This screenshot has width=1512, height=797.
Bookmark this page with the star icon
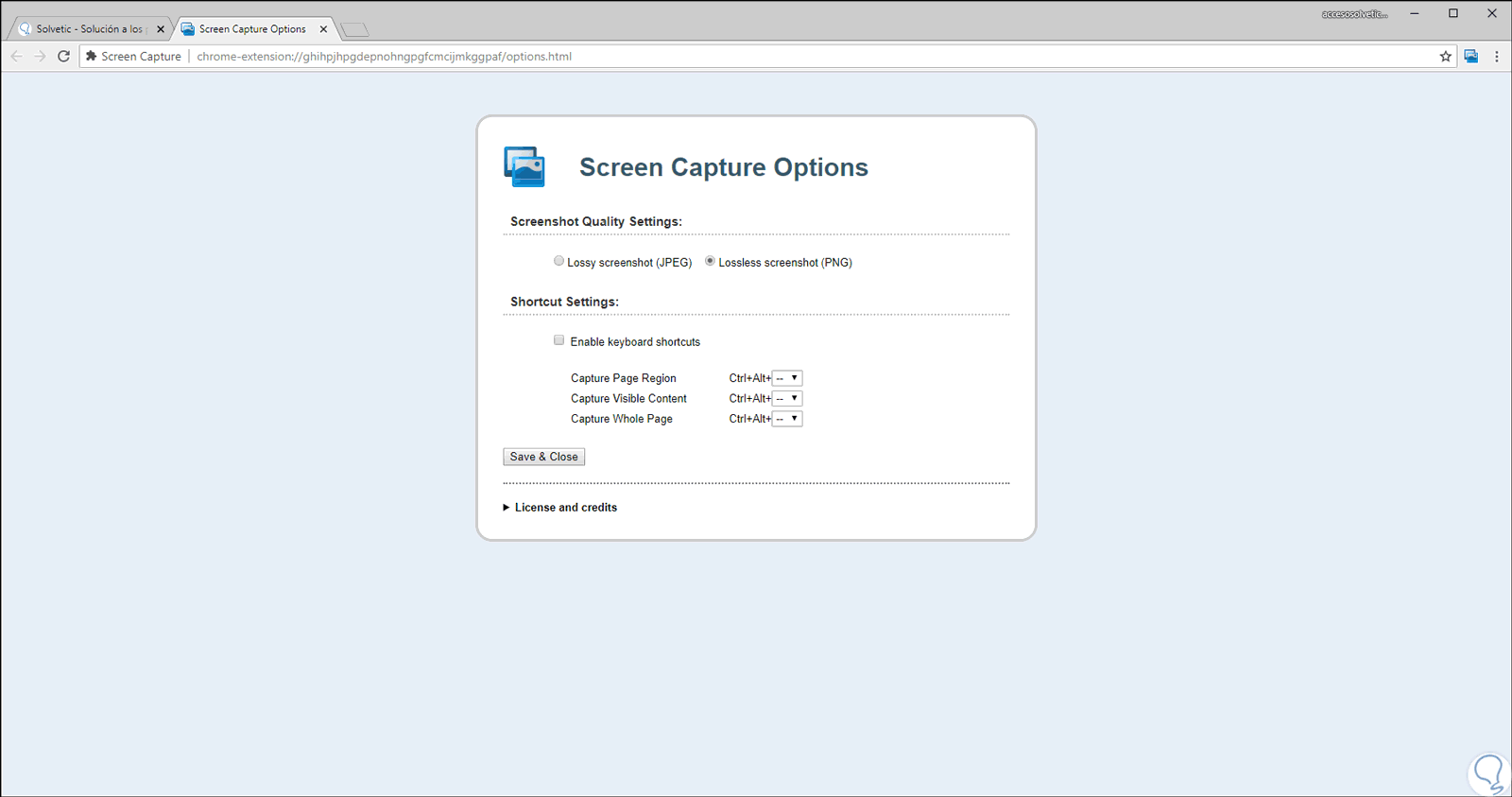click(1445, 57)
